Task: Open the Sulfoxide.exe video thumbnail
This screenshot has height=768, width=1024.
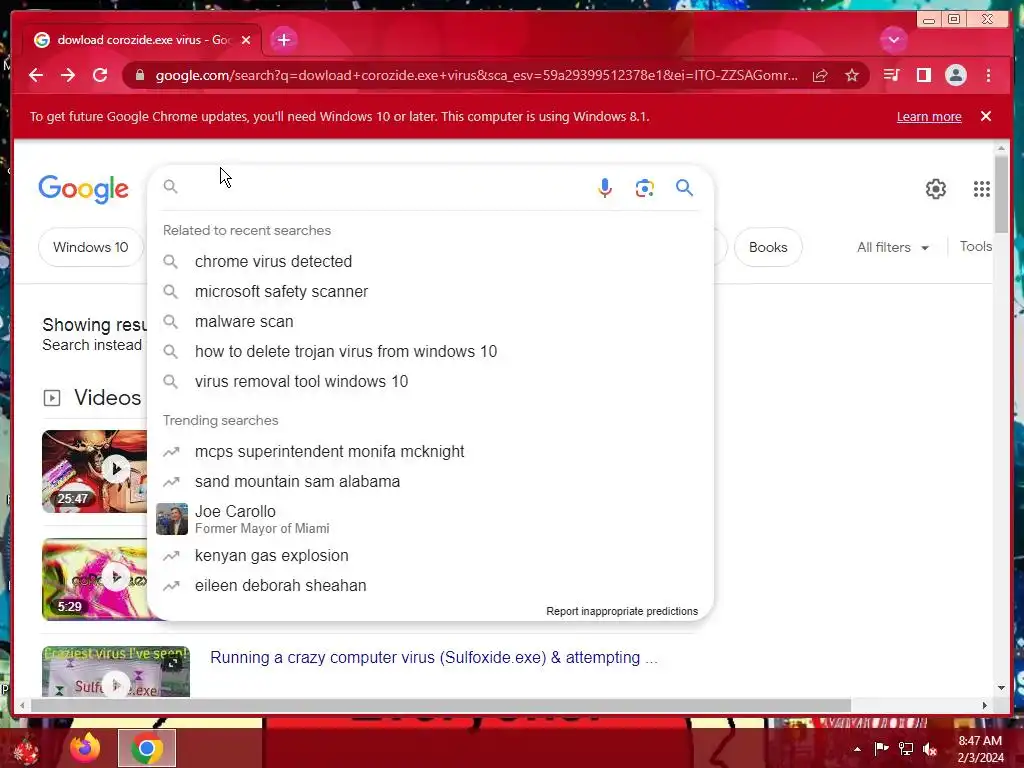Action: (116, 672)
